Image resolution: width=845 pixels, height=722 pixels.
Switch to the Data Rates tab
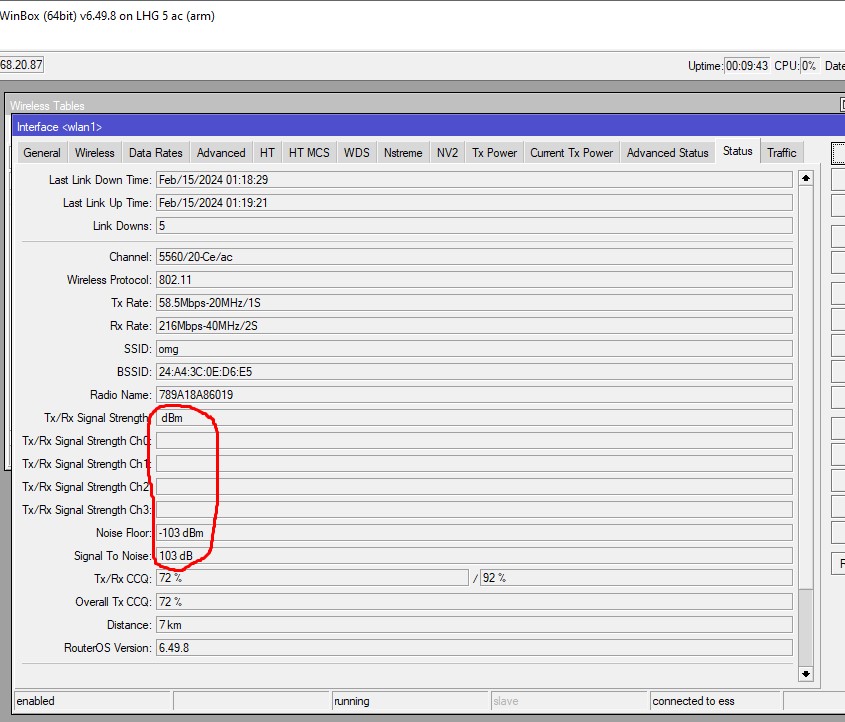click(155, 152)
